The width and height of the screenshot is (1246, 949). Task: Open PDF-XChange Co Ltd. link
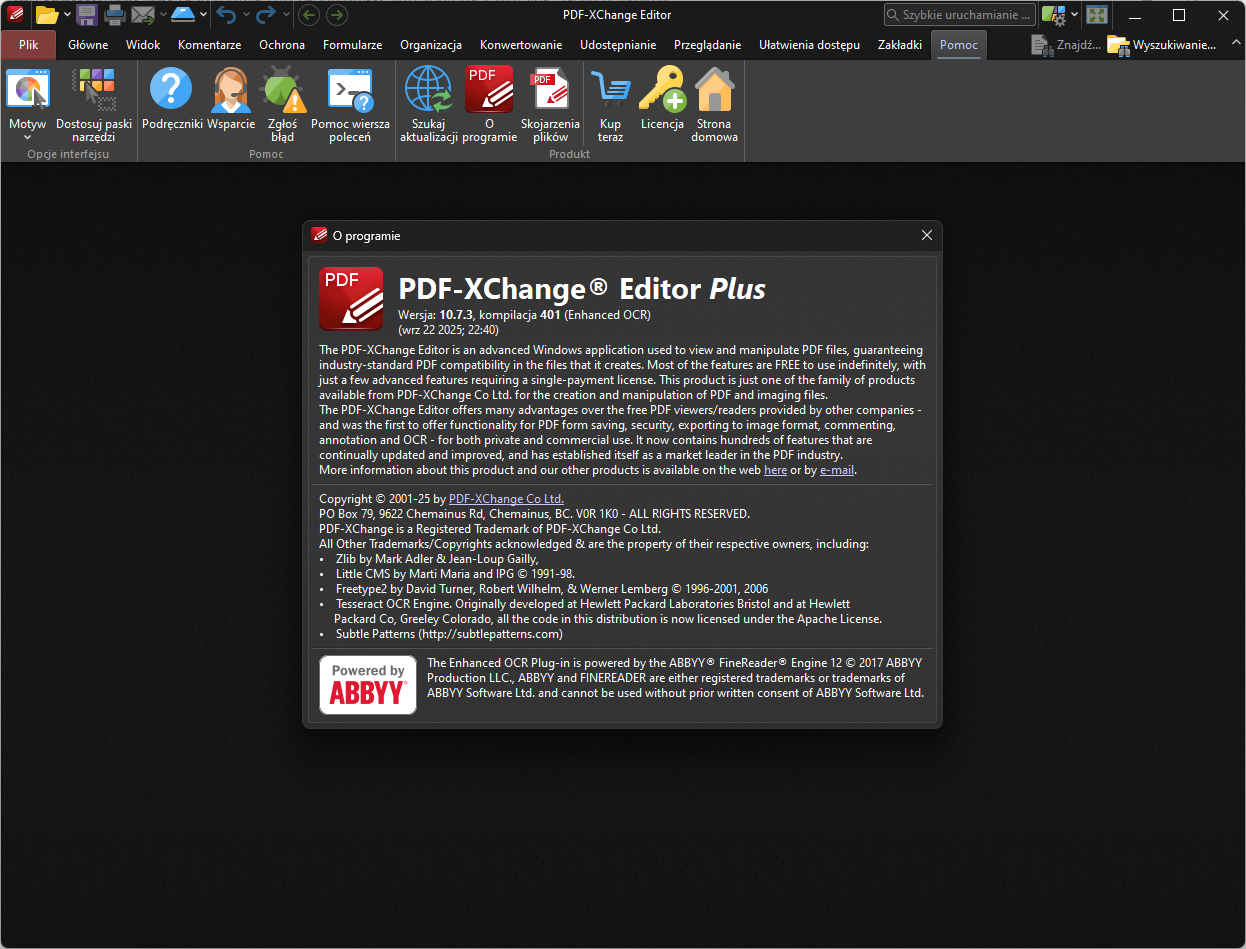click(x=506, y=498)
